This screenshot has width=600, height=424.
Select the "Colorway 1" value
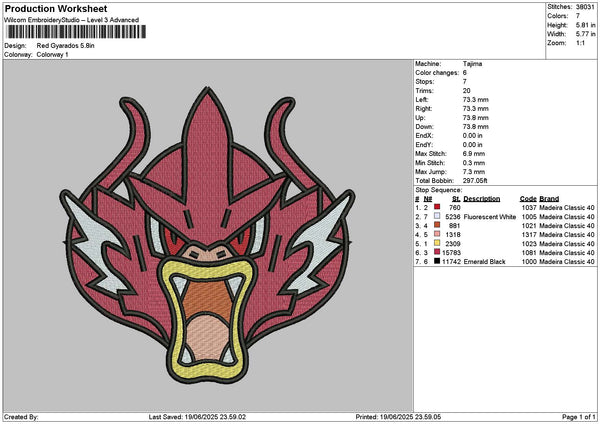click(52, 55)
